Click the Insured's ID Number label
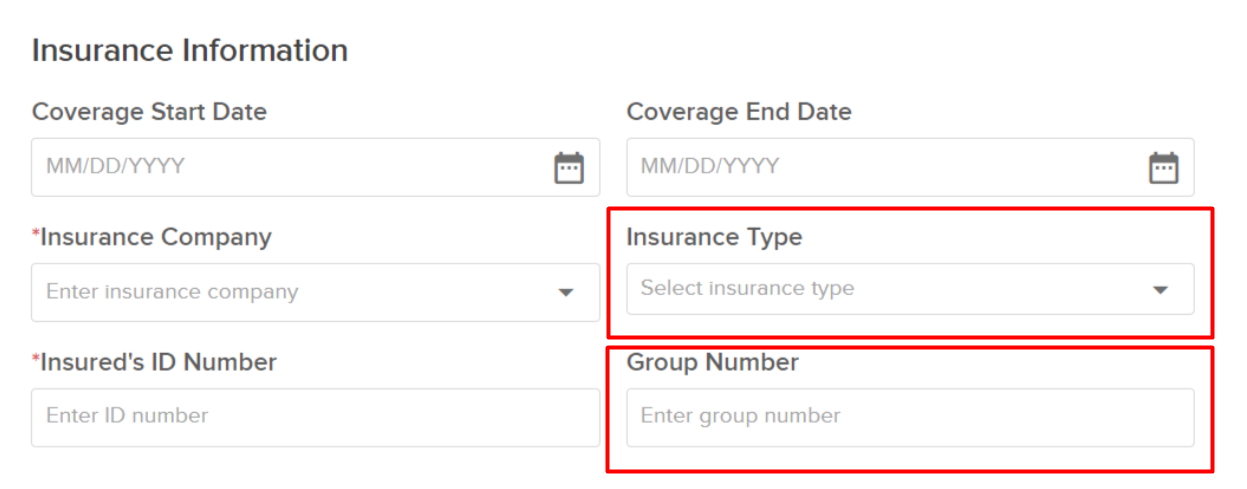Image resolution: width=1247 pixels, height=489 pixels. pos(158,363)
